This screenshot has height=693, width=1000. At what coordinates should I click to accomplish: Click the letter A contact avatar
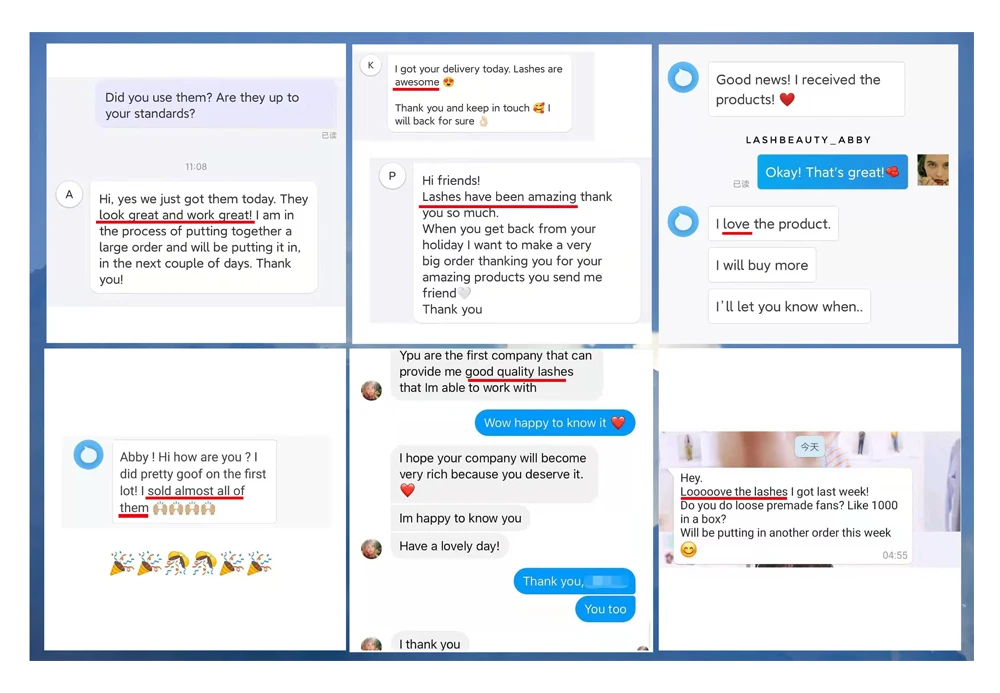[x=70, y=194]
